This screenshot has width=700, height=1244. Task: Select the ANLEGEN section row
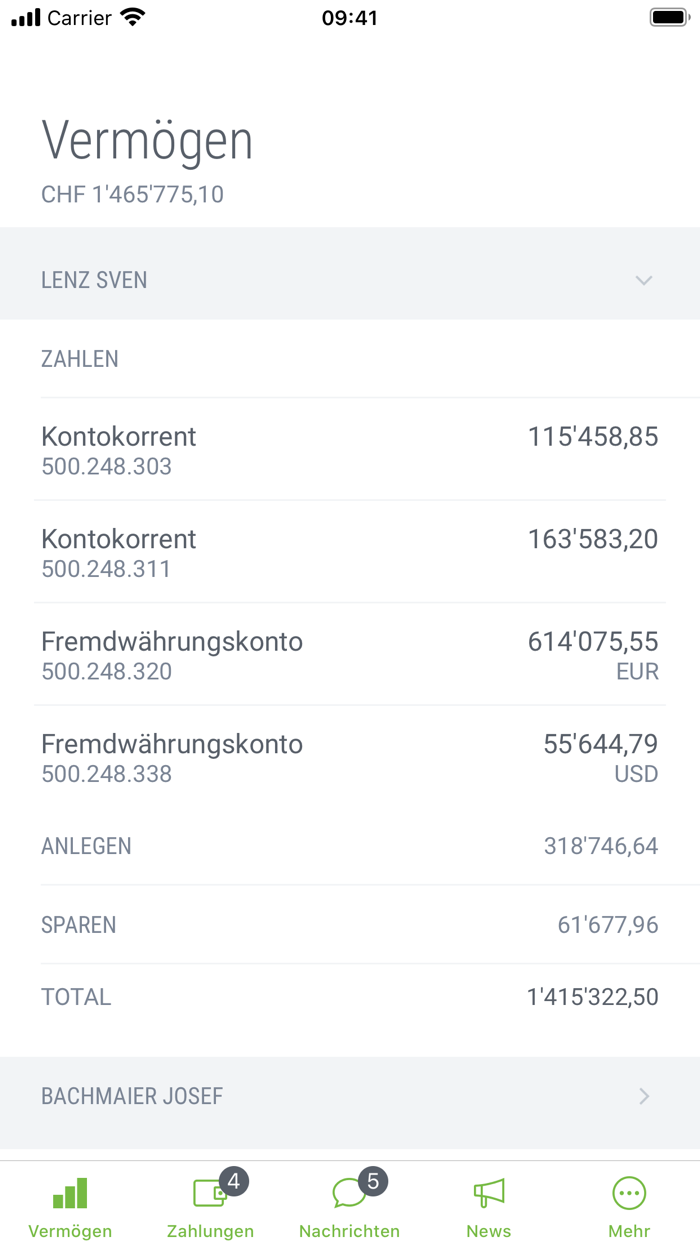coord(350,845)
